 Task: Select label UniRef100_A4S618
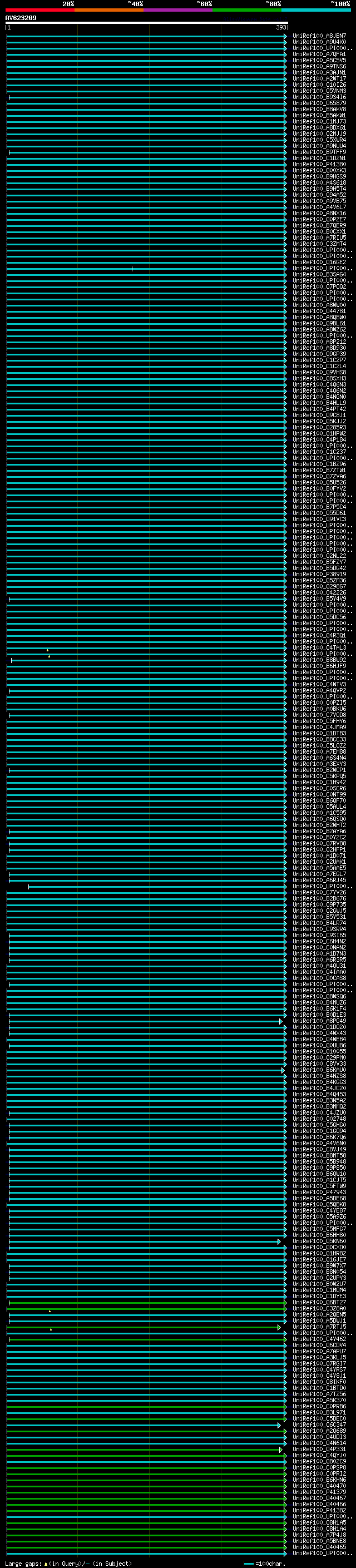319,182
